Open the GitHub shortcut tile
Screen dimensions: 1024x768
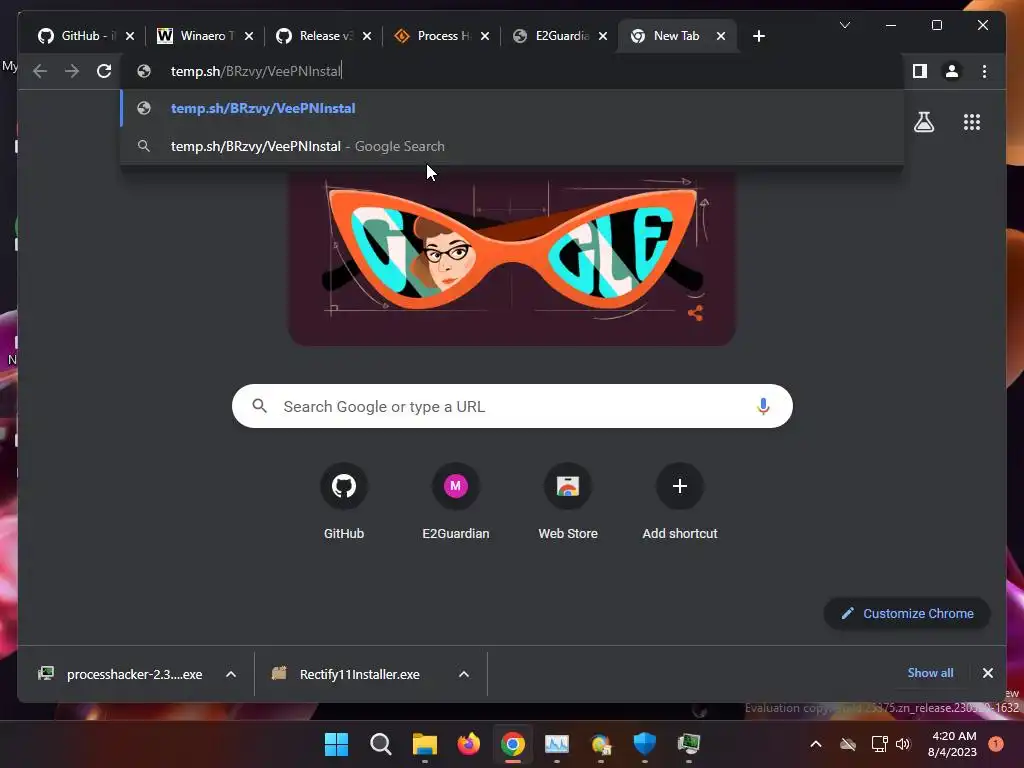(344, 502)
